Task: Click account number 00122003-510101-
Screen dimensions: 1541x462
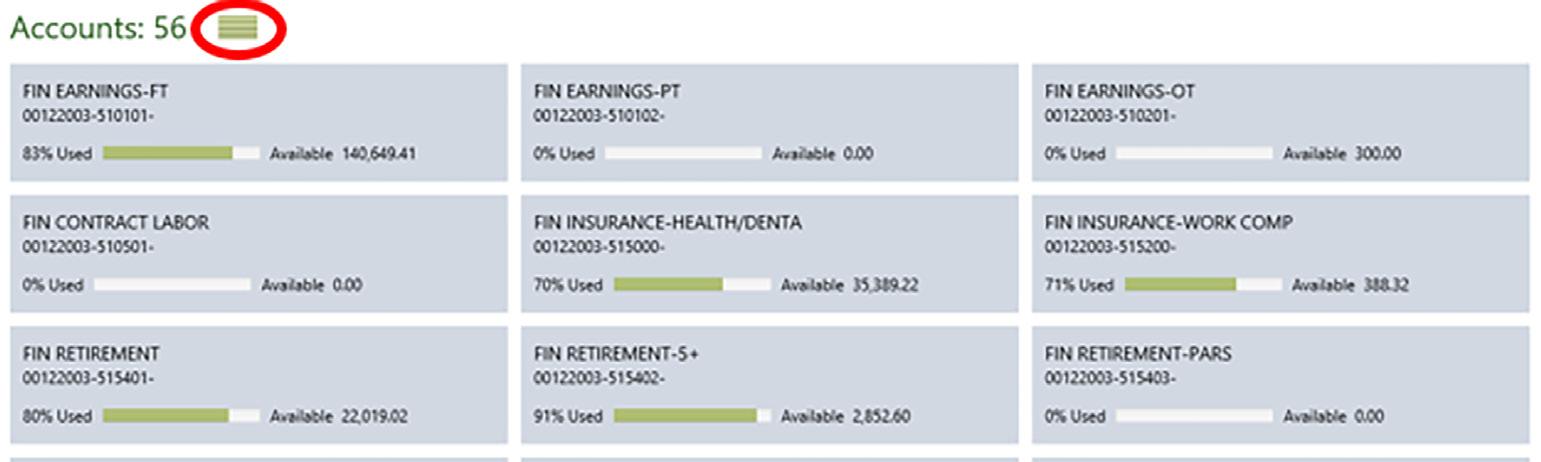Action: click(87, 115)
